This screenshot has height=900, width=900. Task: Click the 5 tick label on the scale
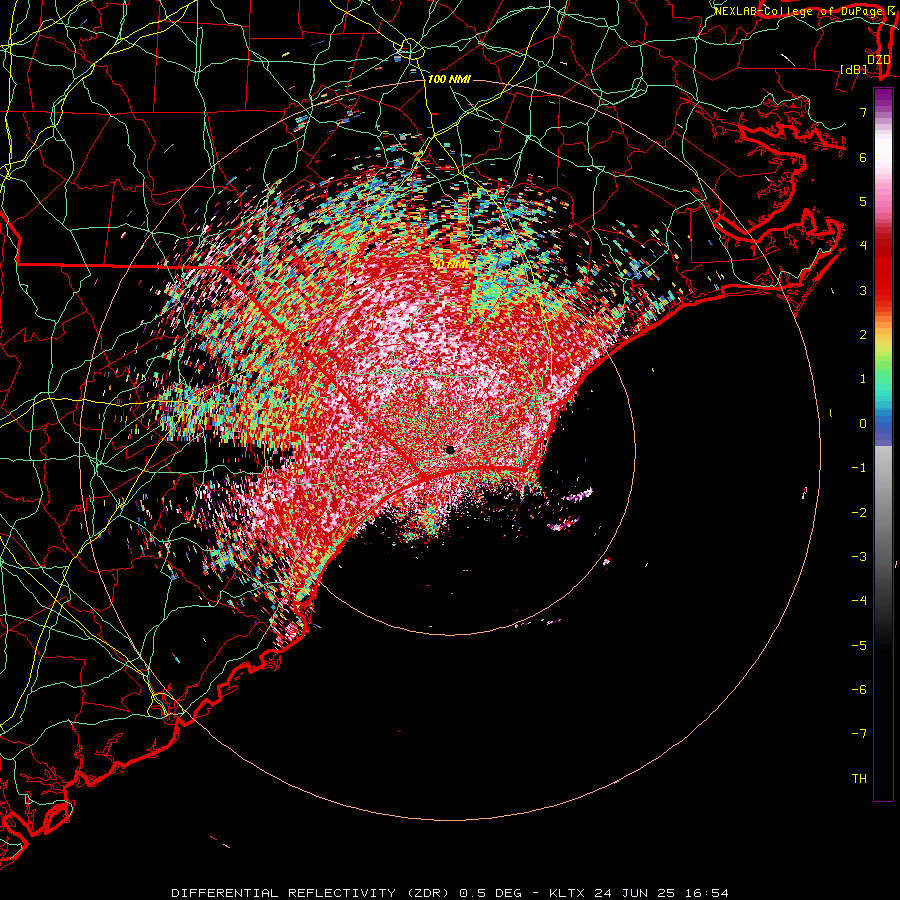[x=863, y=201]
